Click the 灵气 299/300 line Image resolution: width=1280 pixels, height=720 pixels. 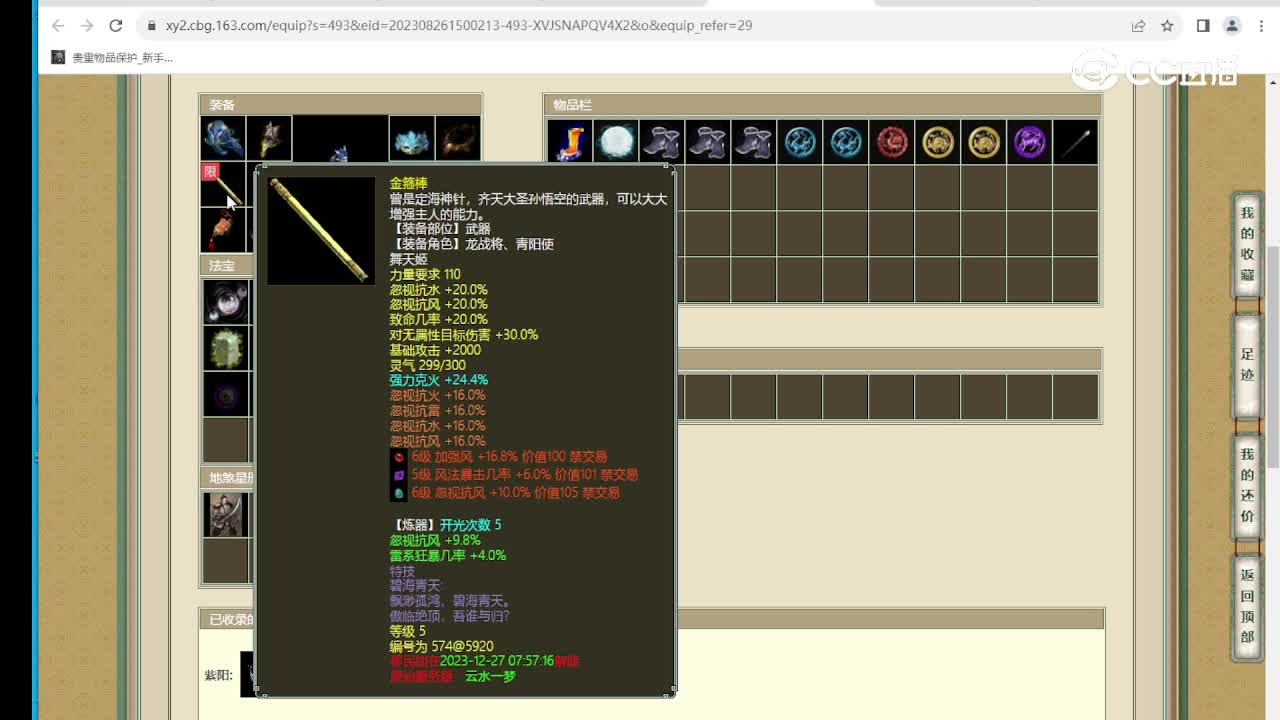click(427, 365)
